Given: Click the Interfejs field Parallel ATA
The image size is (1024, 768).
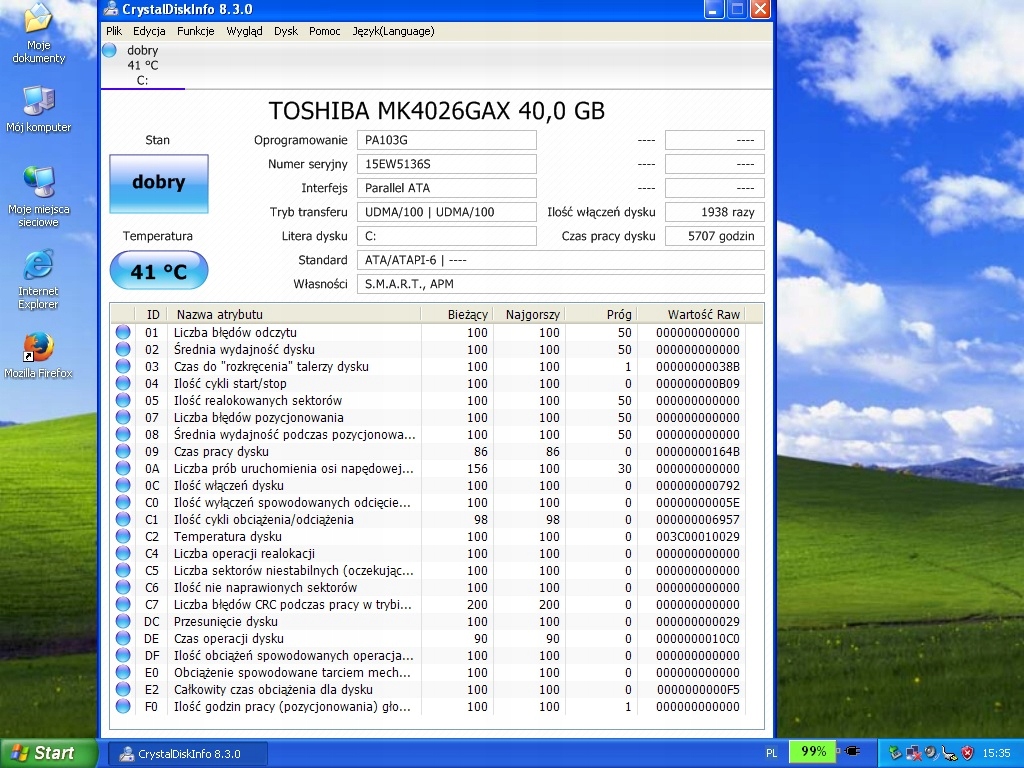Looking at the screenshot, I should [447, 188].
